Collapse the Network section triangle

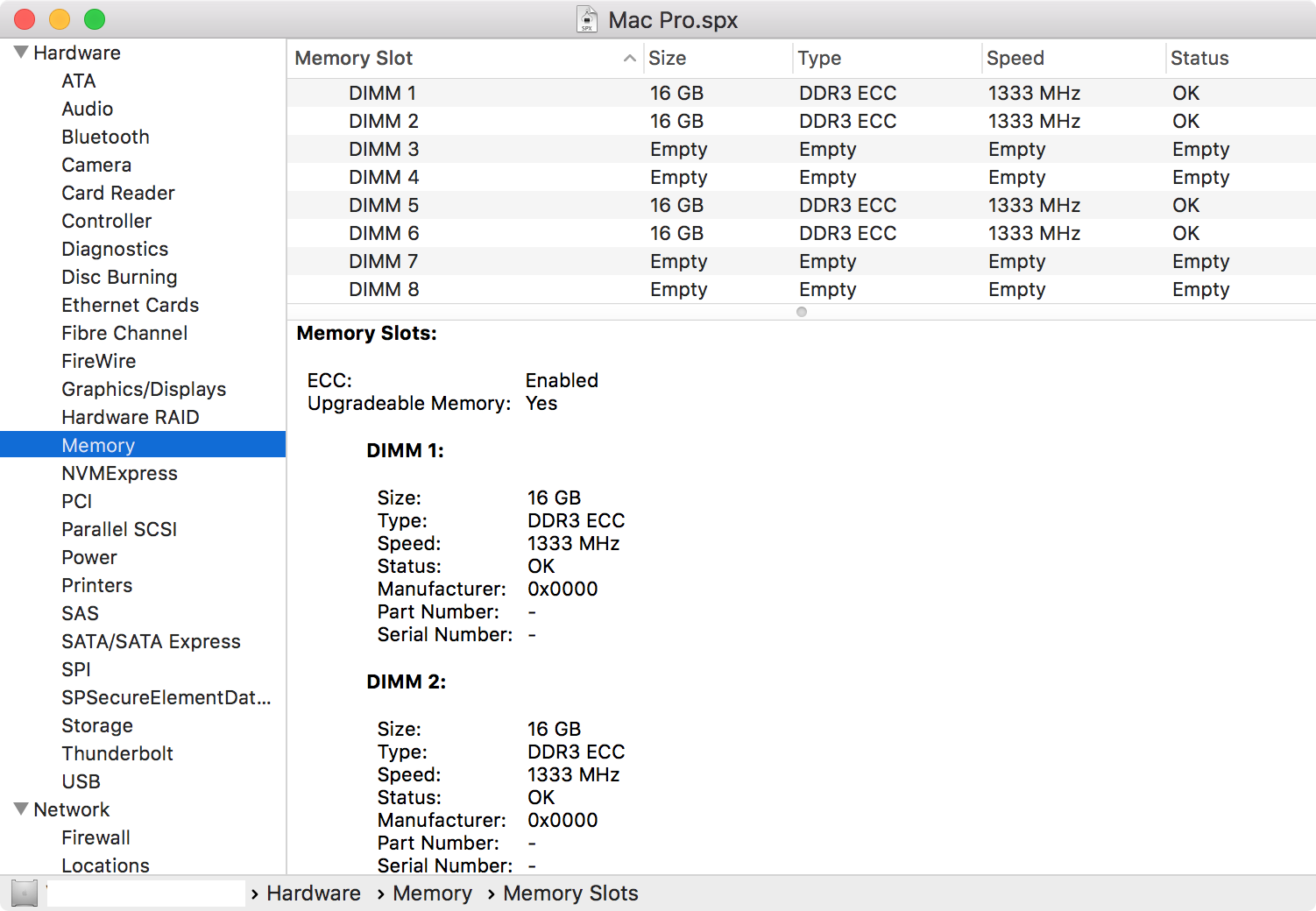tap(21, 809)
